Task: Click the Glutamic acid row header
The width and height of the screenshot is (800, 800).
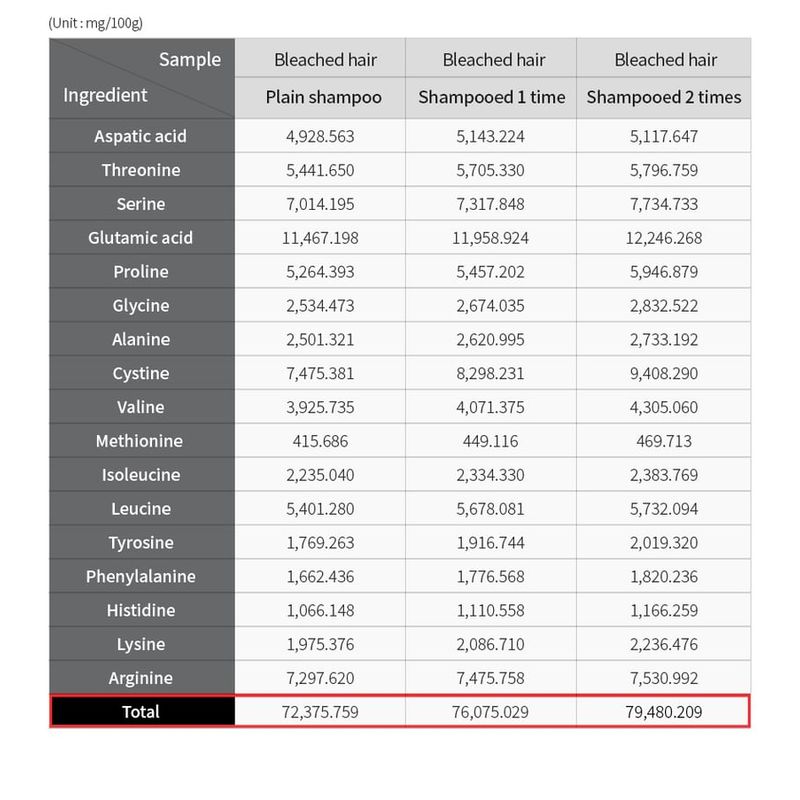Action: coord(141,238)
